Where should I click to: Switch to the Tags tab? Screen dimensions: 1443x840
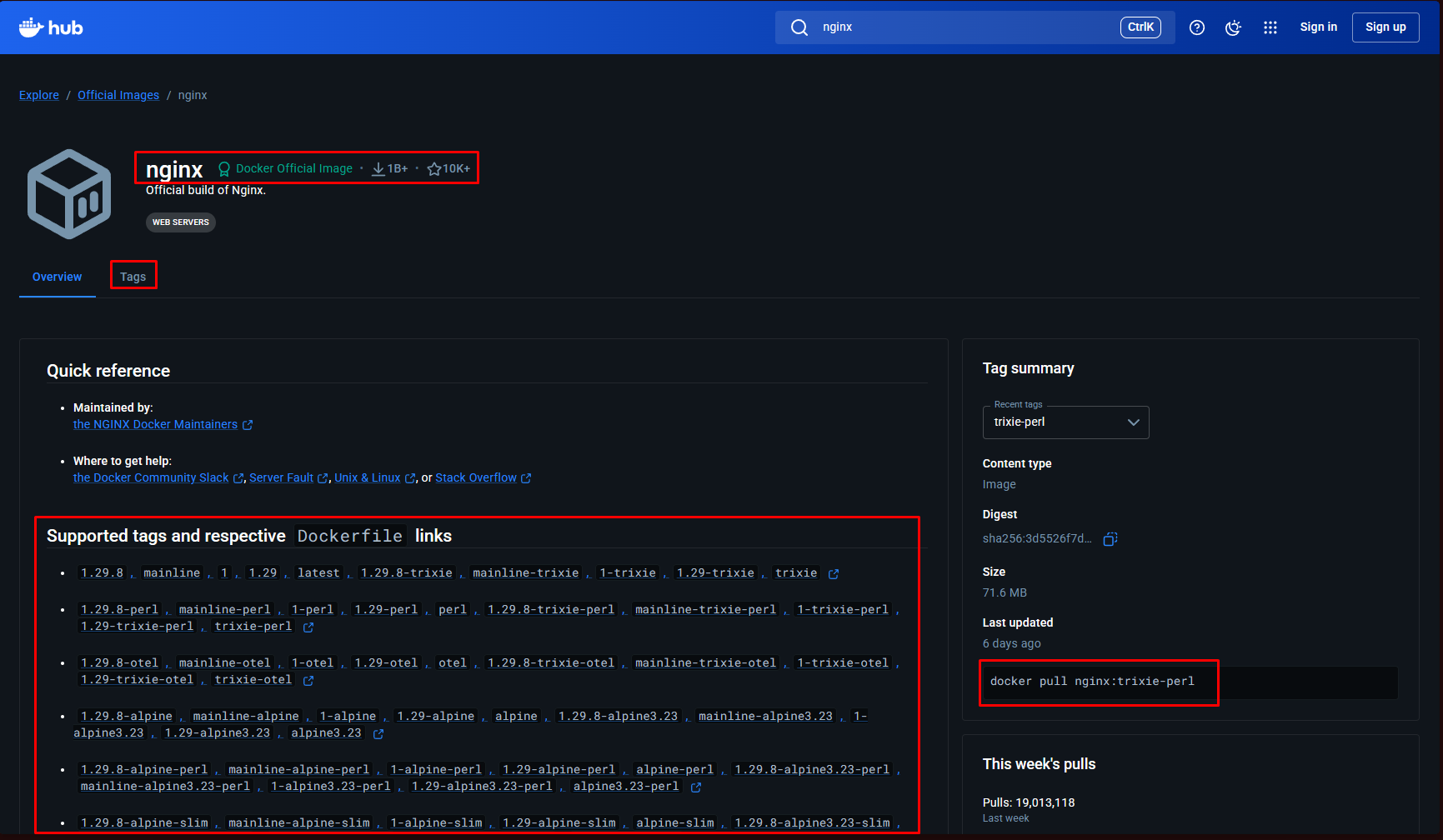point(133,277)
